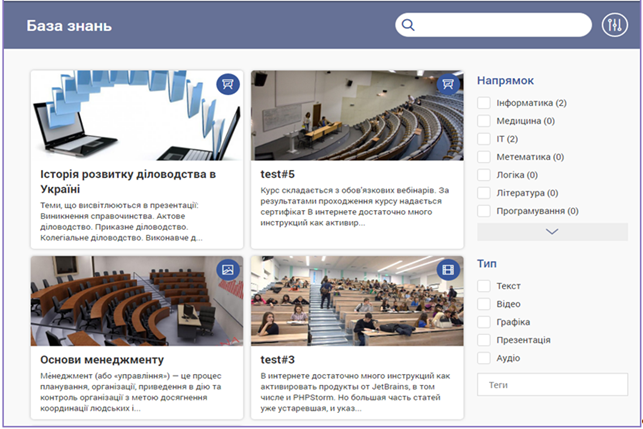
Task: Click image badge icon on Основи менеджменту card
Action: click(x=228, y=269)
